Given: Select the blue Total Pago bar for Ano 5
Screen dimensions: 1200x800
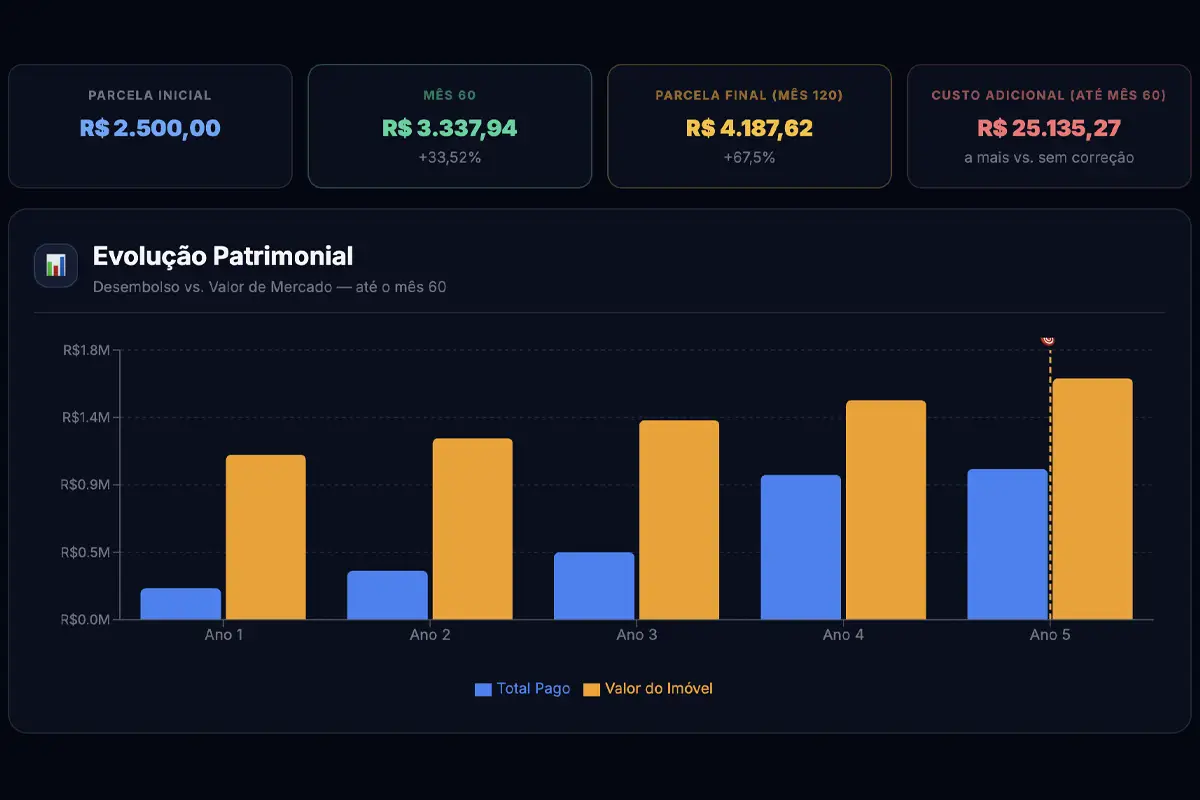Looking at the screenshot, I should click(x=1008, y=544).
